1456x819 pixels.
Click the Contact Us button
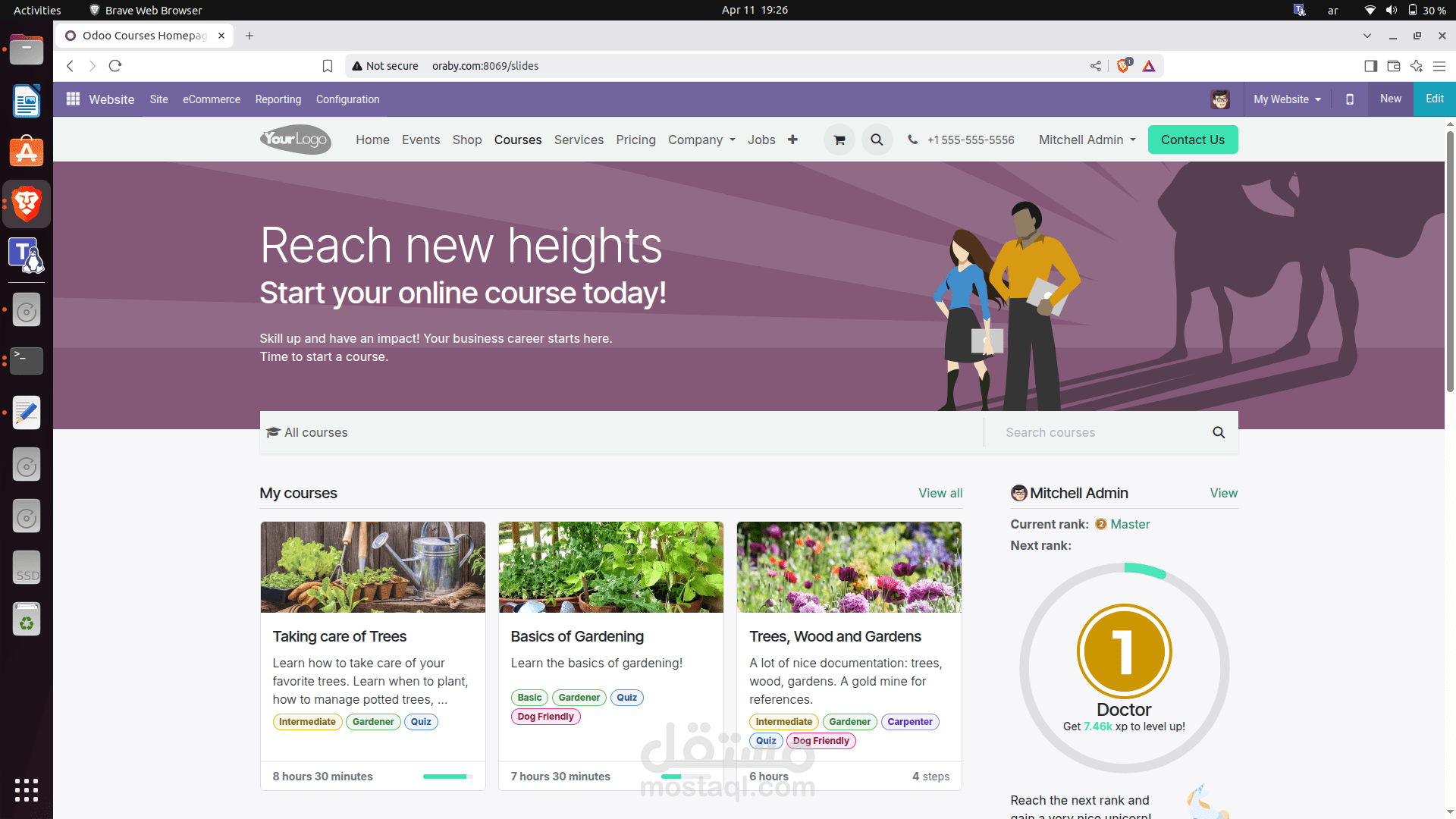(1192, 140)
